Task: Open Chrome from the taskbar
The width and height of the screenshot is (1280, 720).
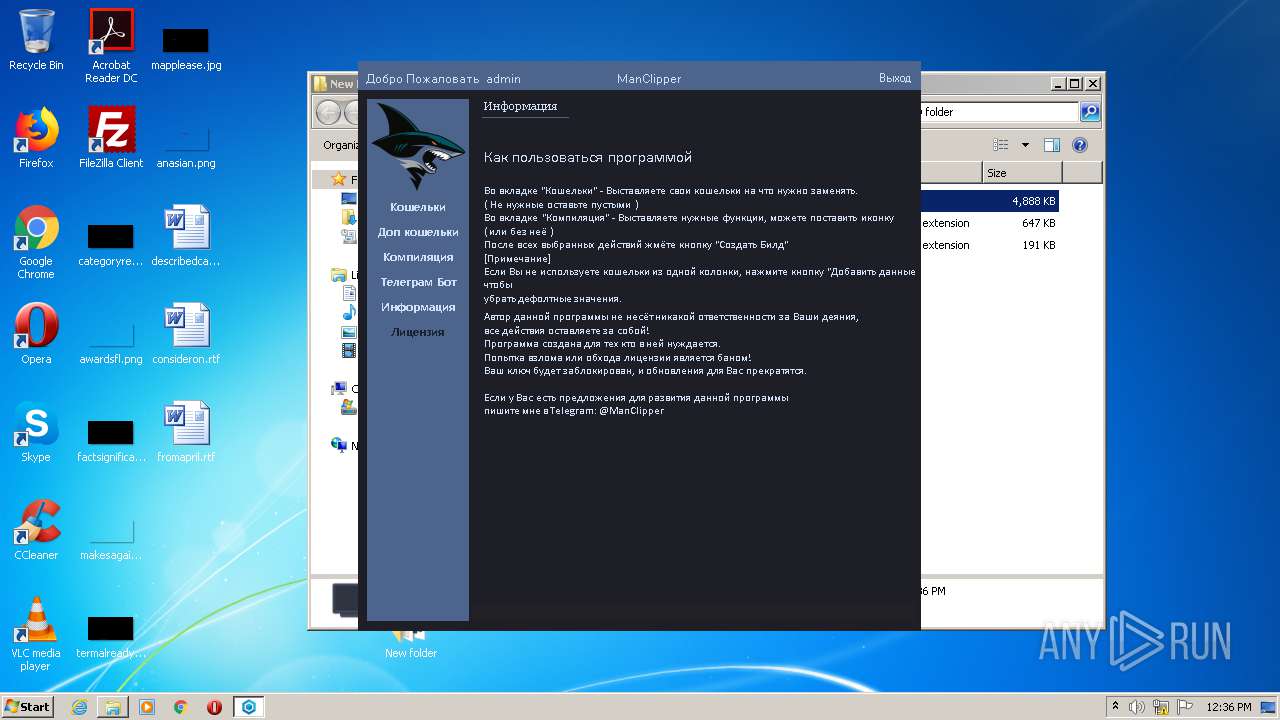Action: tap(181, 707)
